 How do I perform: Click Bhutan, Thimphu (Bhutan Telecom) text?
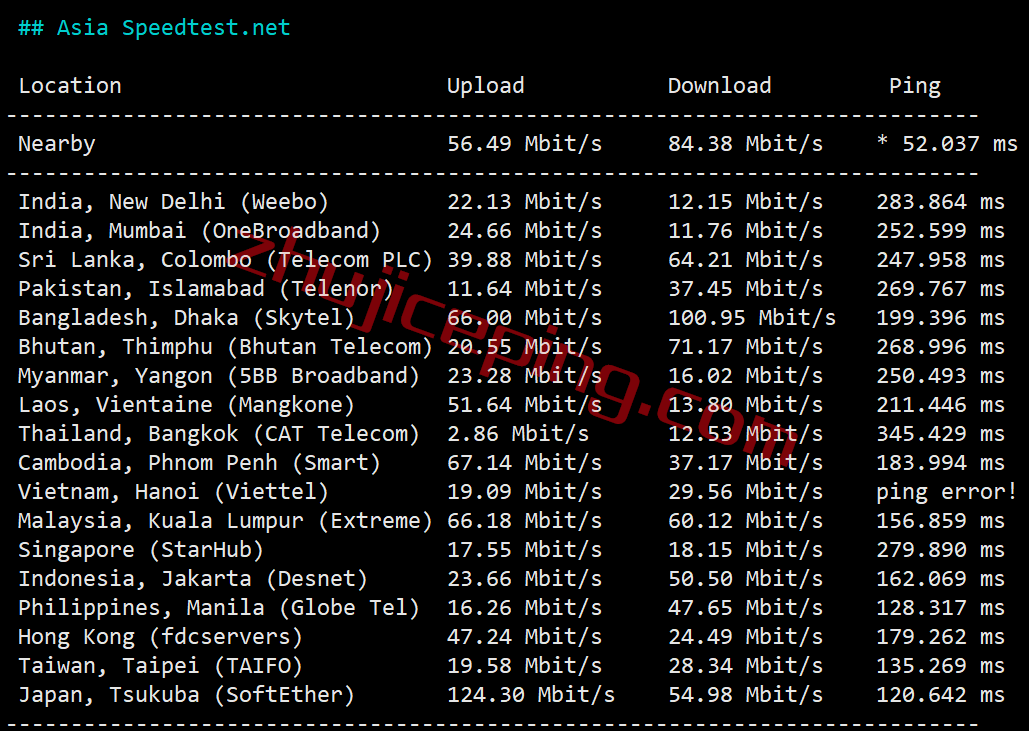pos(225,346)
